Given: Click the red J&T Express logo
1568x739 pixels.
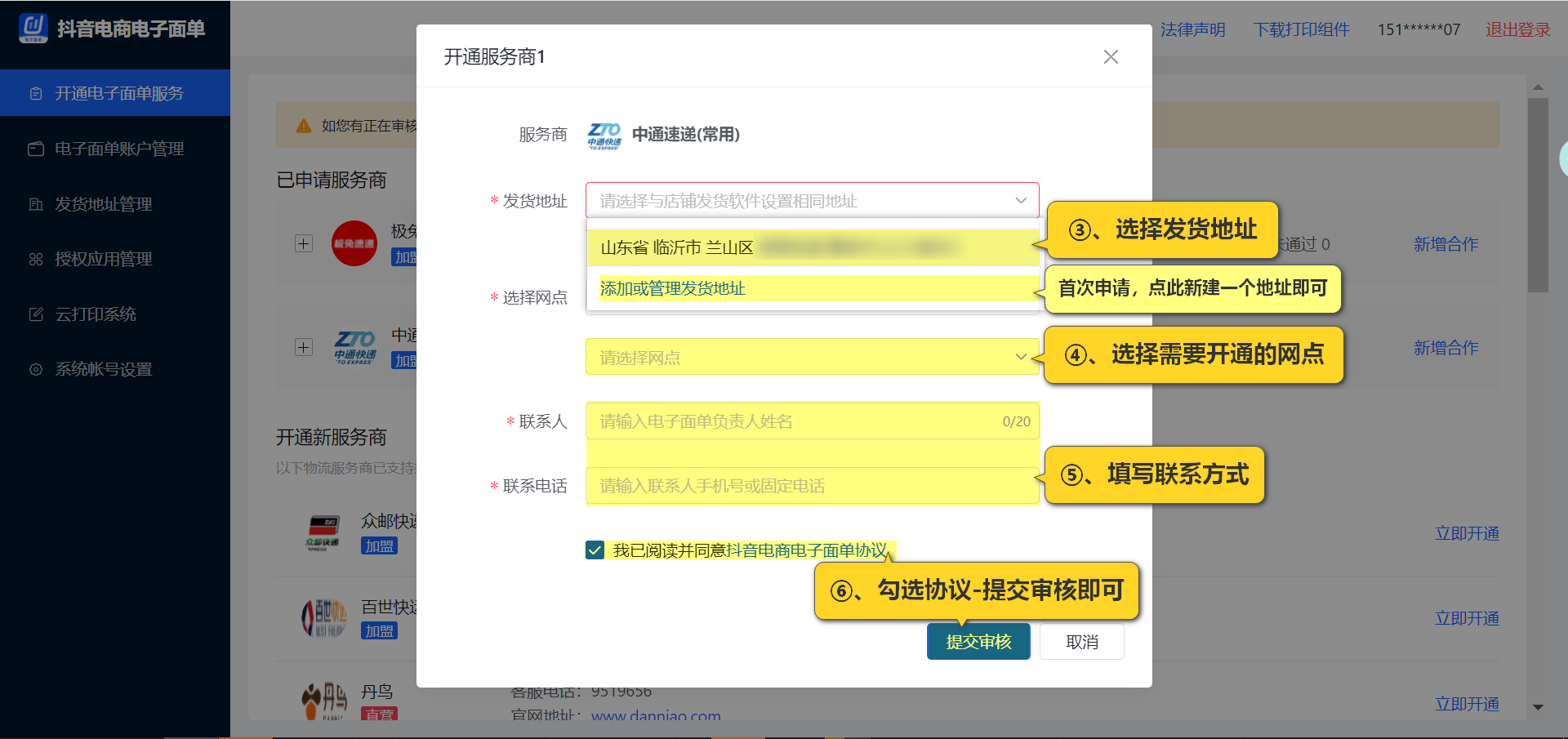Looking at the screenshot, I should [x=354, y=243].
